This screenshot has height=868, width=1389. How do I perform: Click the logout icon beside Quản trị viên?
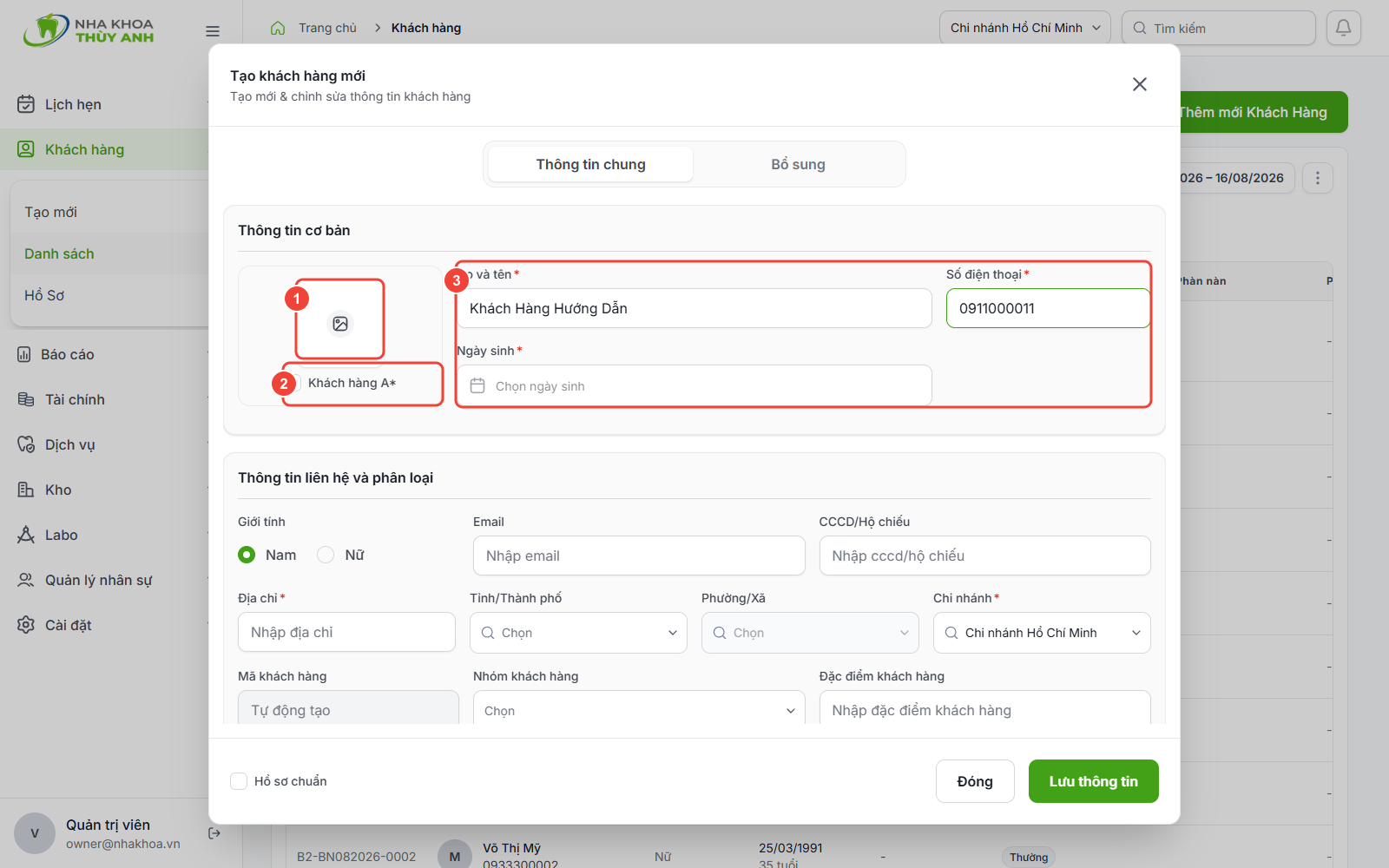tap(214, 833)
